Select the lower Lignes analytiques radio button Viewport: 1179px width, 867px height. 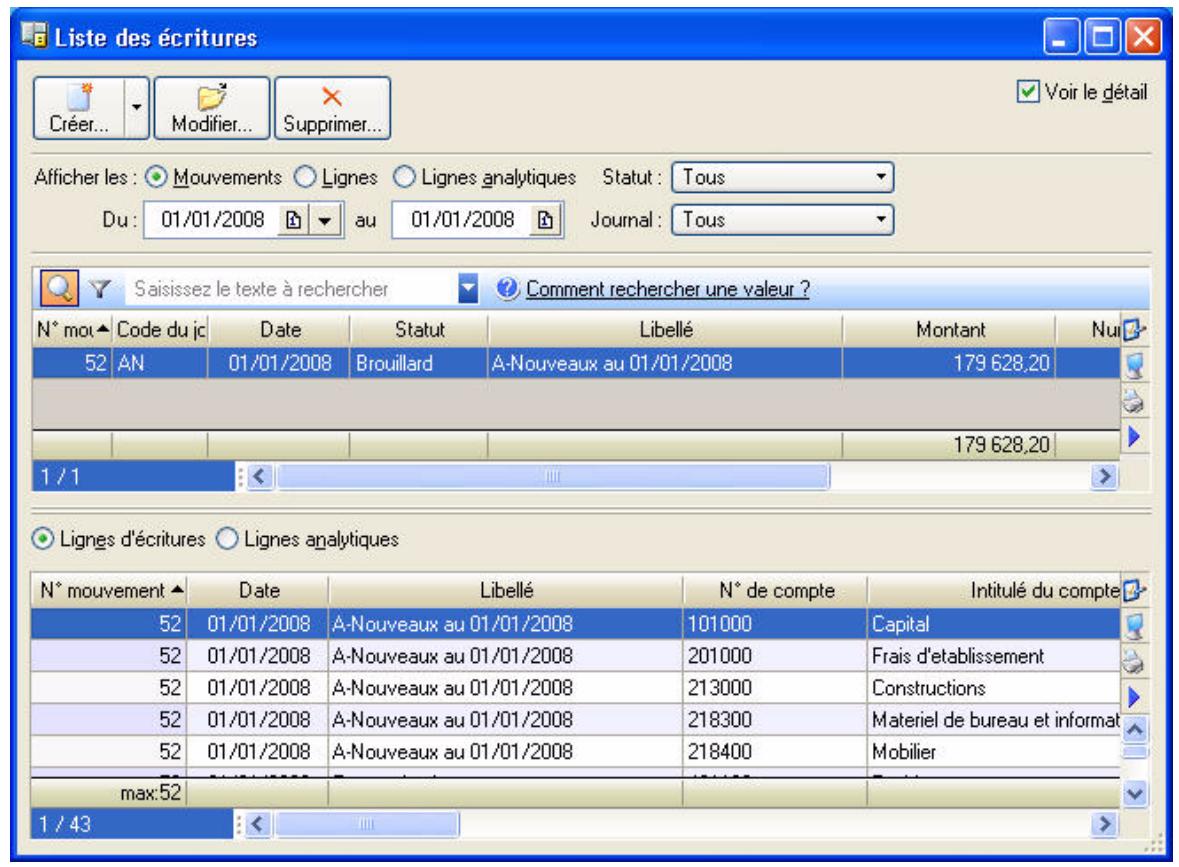pyautogui.click(x=227, y=538)
